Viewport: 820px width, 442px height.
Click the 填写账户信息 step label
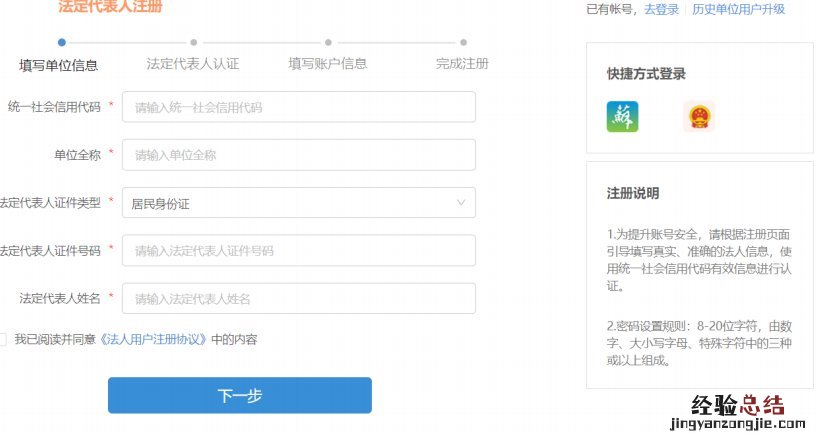tap(328, 64)
